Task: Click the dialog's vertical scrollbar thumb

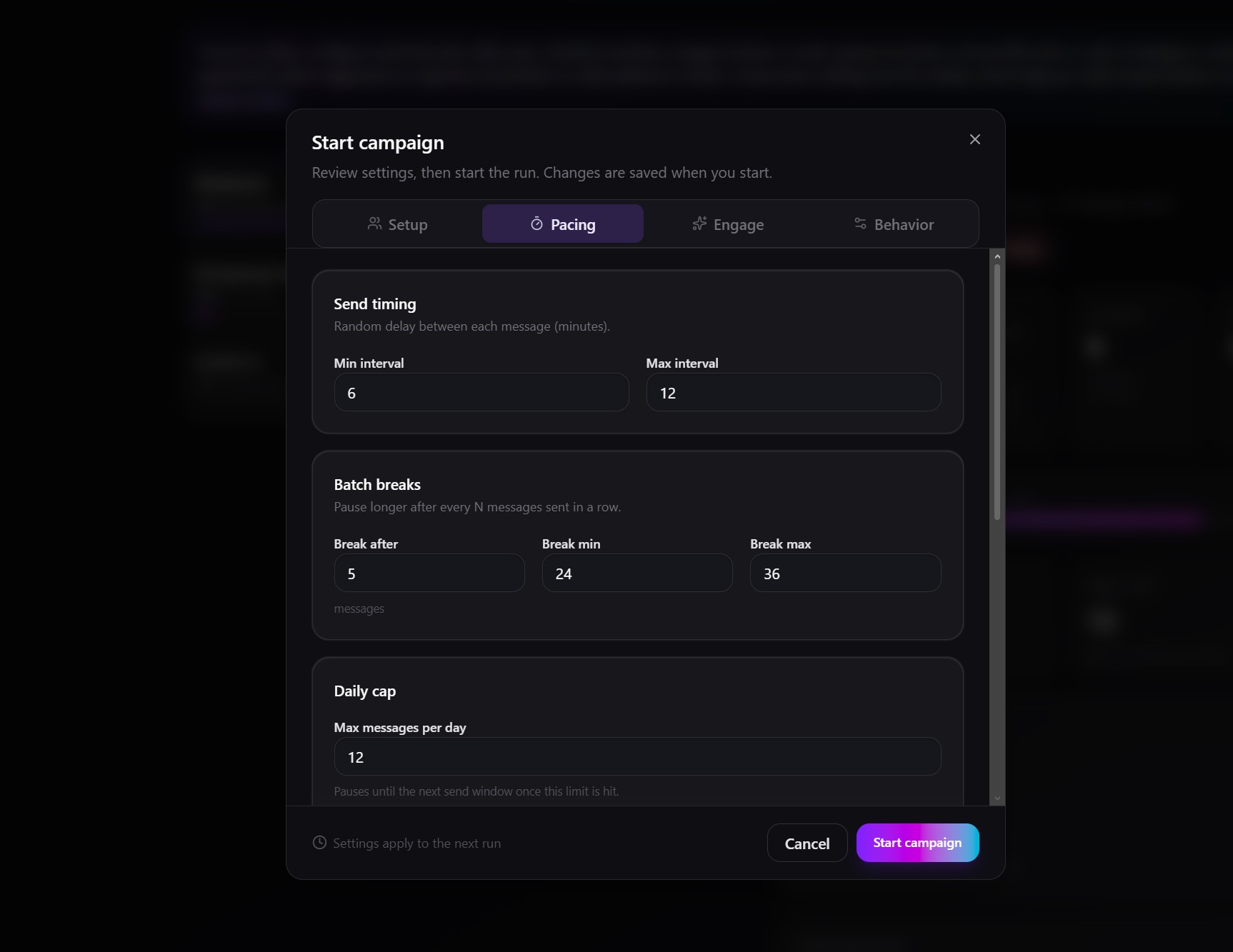Action: point(997,392)
